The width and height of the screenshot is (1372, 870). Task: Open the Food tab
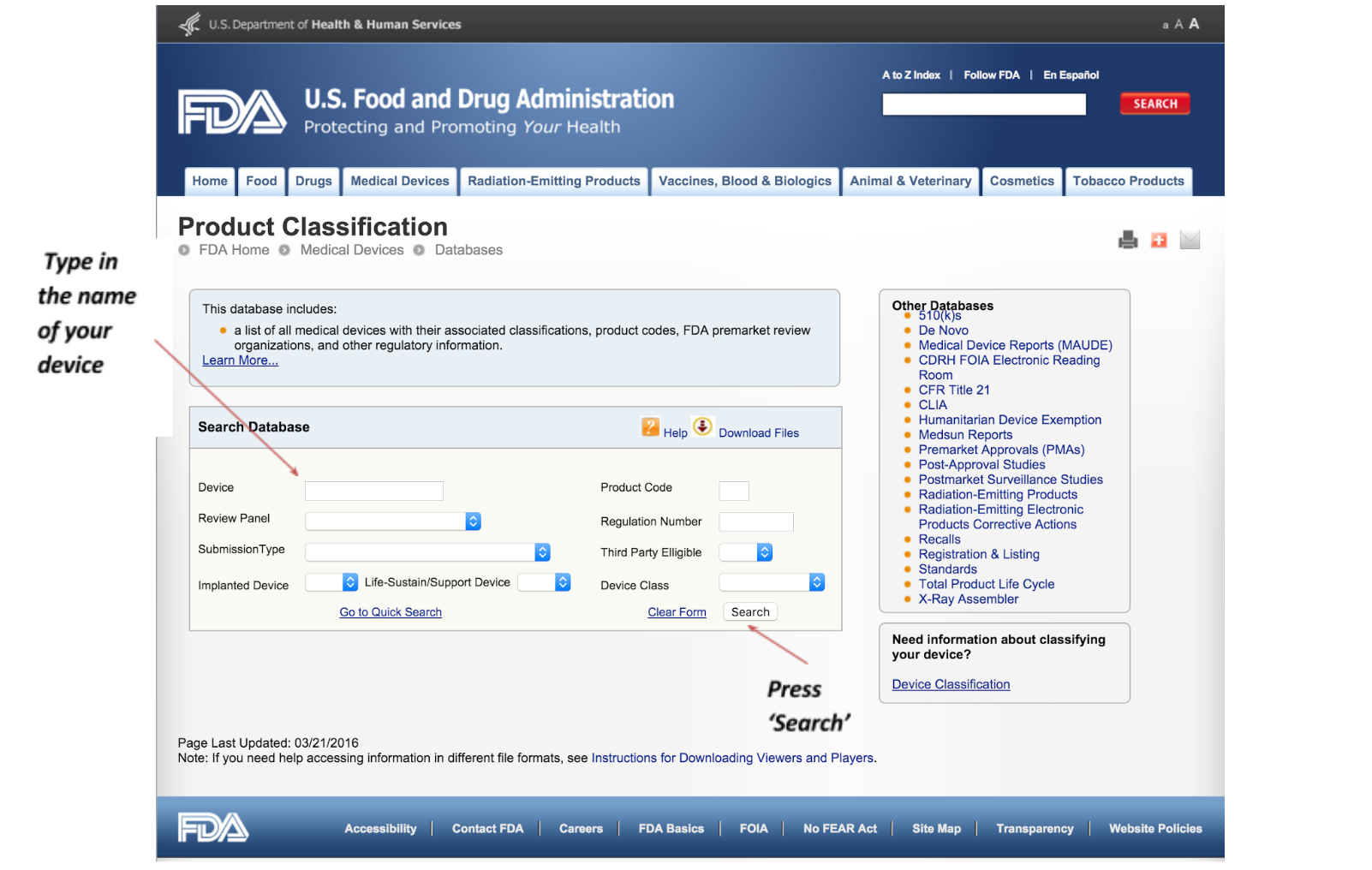(x=261, y=182)
